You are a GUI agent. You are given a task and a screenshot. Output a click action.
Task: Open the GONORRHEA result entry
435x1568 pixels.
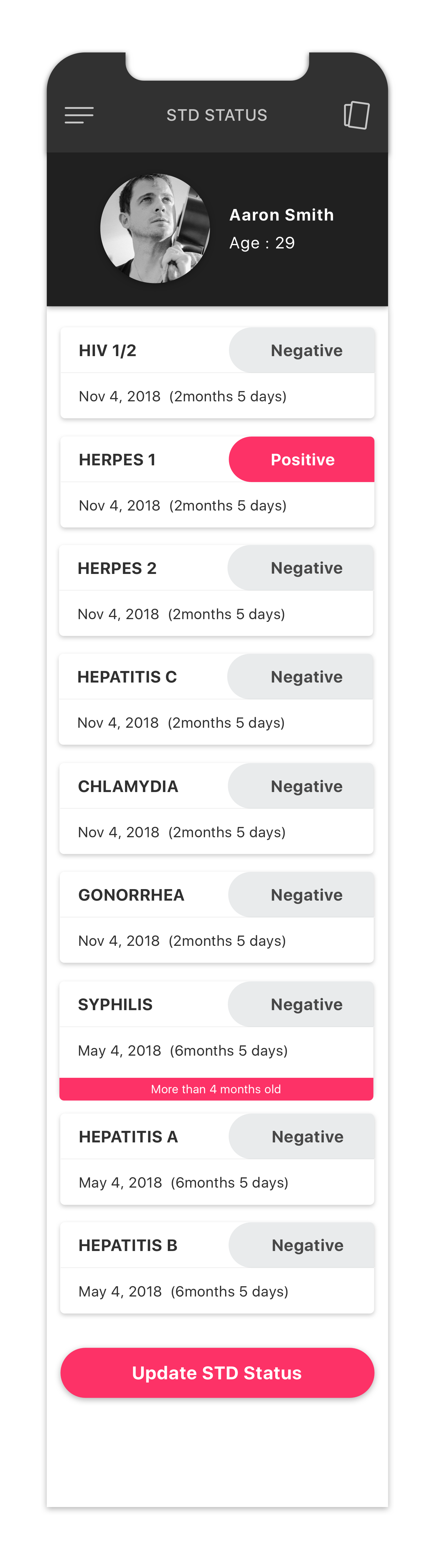tap(217, 917)
